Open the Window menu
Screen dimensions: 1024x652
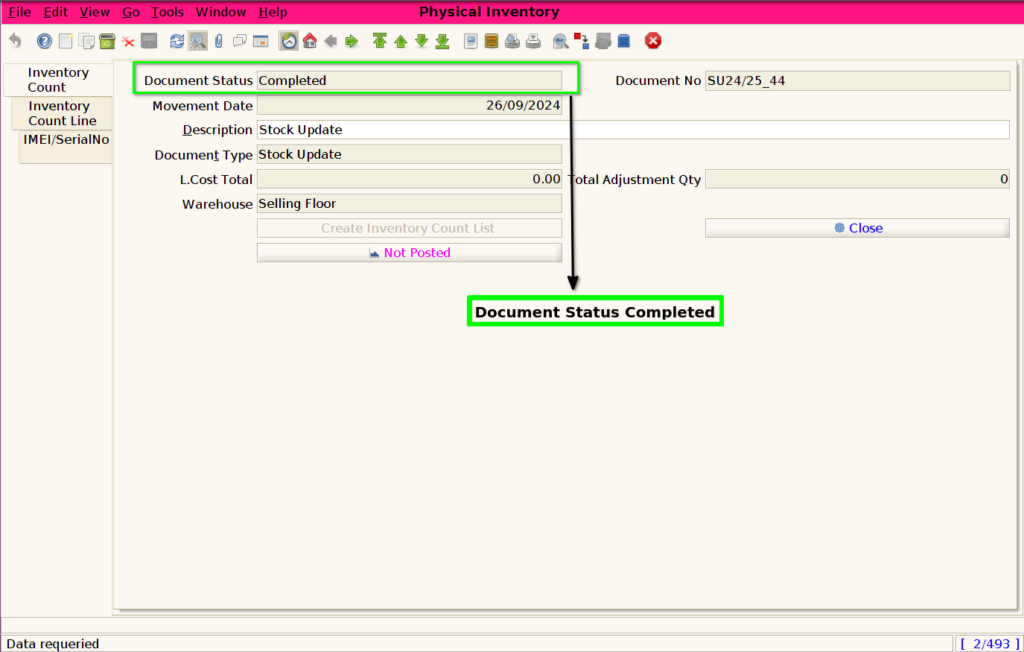(x=221, y=12)
